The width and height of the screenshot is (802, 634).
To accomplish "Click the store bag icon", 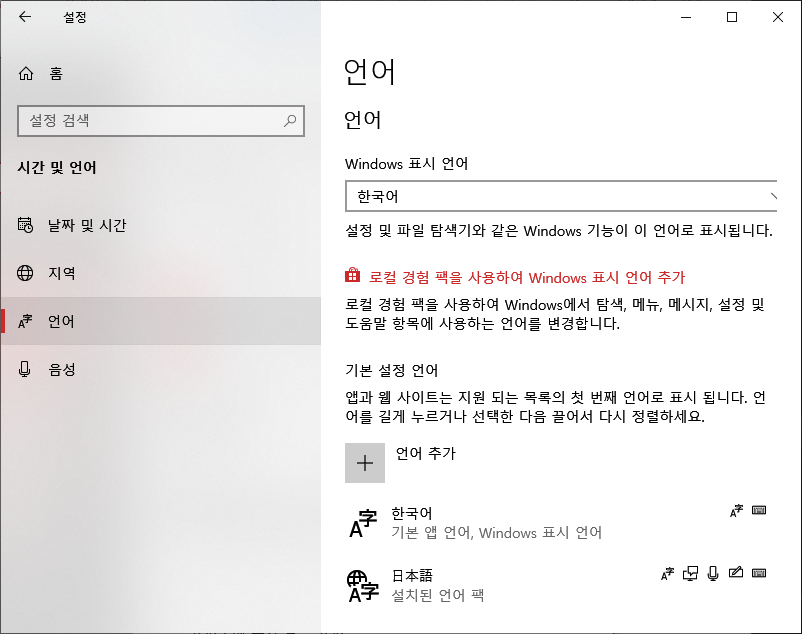I will (x=352, y=276).
